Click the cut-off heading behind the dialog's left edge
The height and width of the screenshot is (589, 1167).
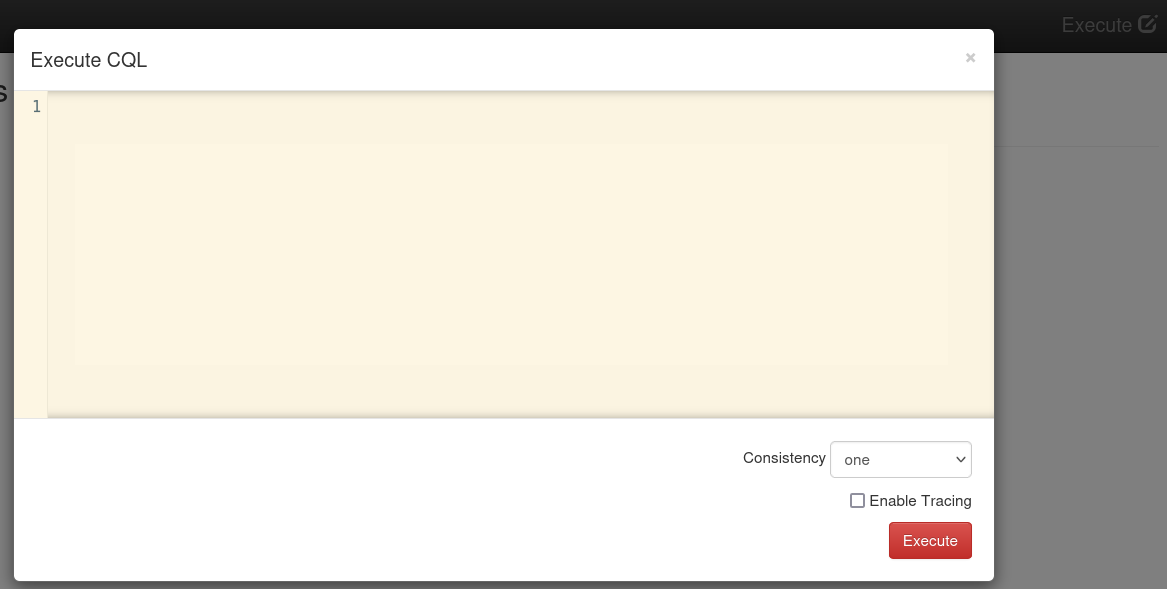[x=4, y=94]
